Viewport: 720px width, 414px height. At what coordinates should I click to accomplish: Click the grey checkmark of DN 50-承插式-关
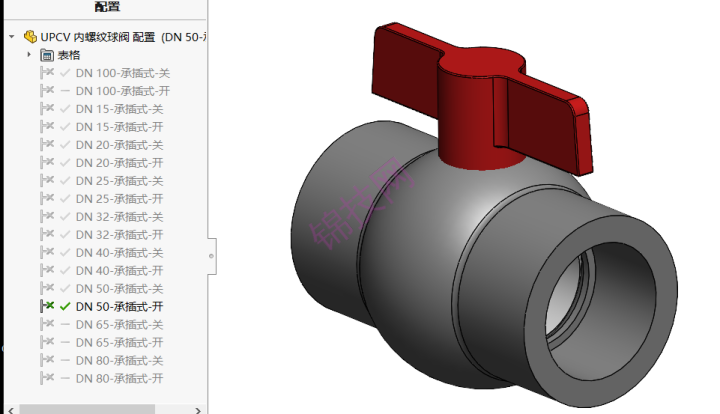(65, 289)
